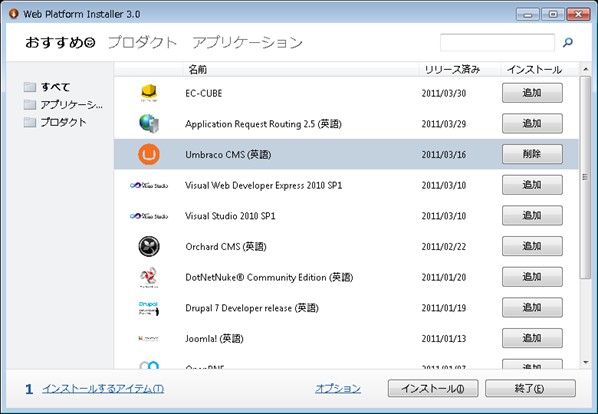Click the date 2011/01/19
Screen dimensions: 598x414
(x=444, y=308)
